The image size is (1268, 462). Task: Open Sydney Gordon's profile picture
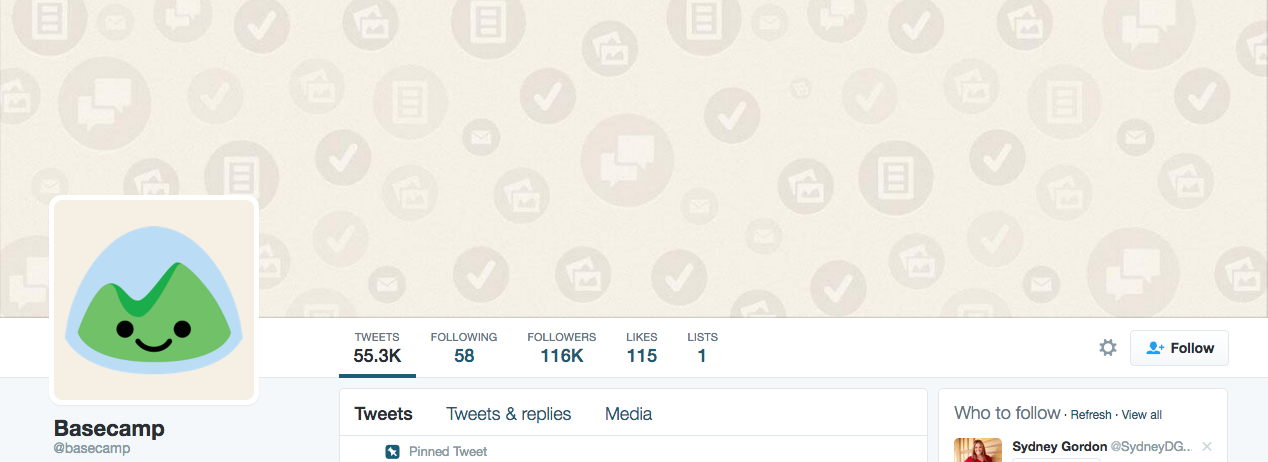click(x=978, y=450)
